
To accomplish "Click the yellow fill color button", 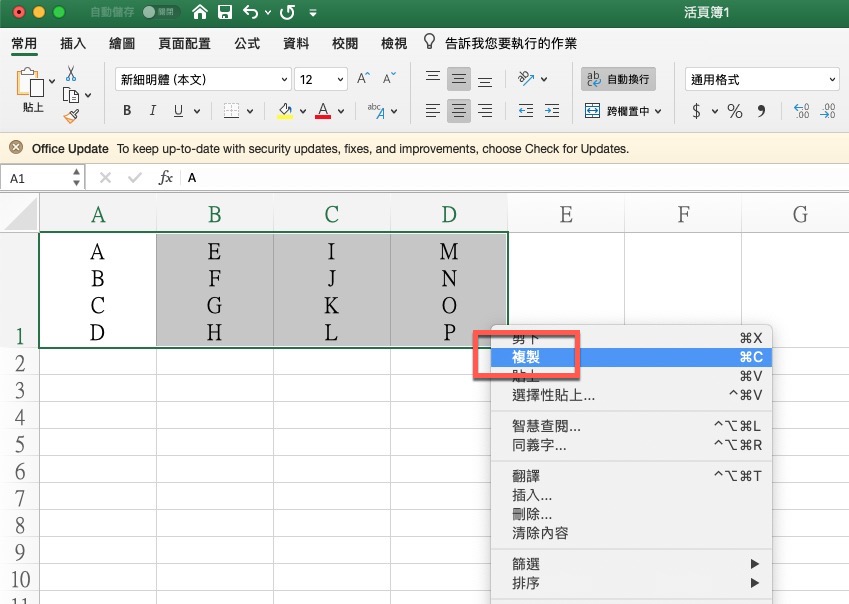I will pos(285,111).
